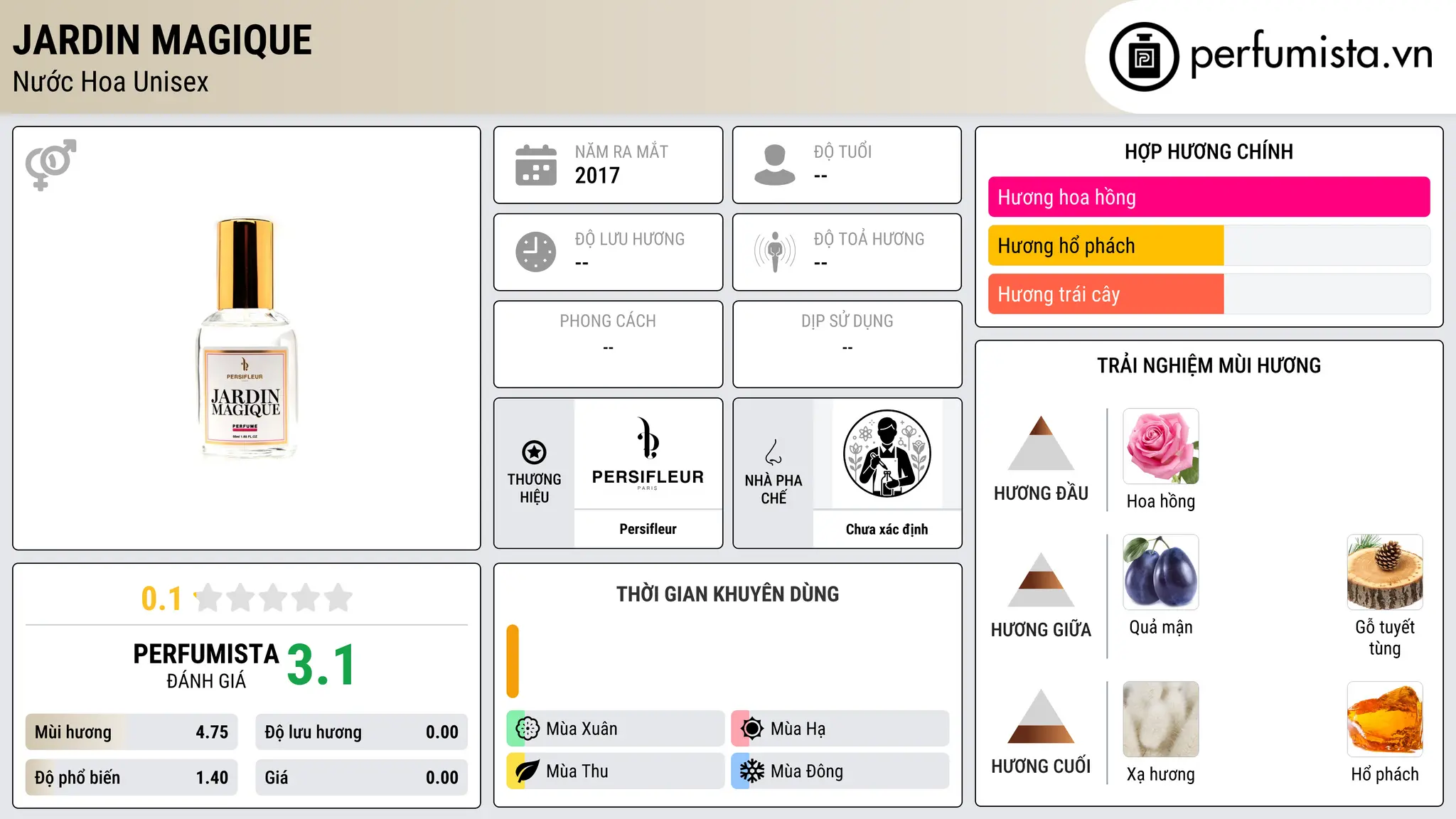Click the calendar icon beside Năm ra mắt
1456x819 pixels.
(536, 165)
